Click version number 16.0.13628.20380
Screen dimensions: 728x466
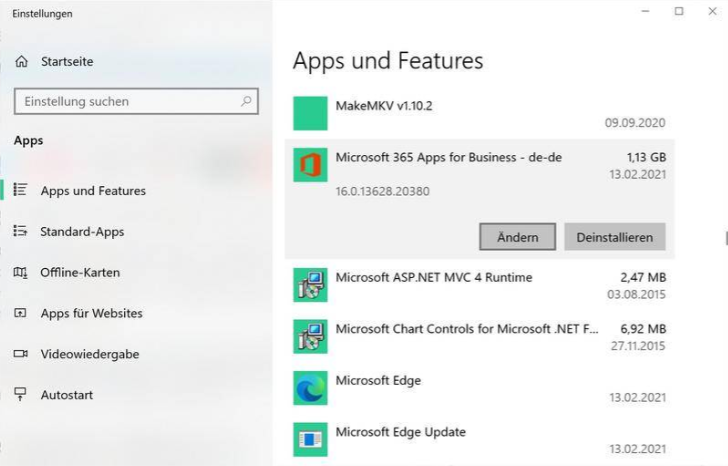click(383, 191)
